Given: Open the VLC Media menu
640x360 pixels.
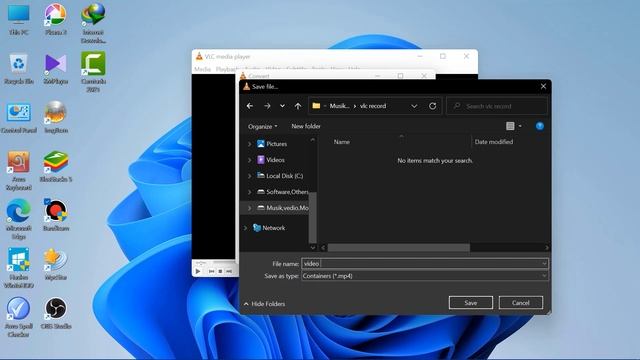Looking at the screenshot, I should 202,69.
